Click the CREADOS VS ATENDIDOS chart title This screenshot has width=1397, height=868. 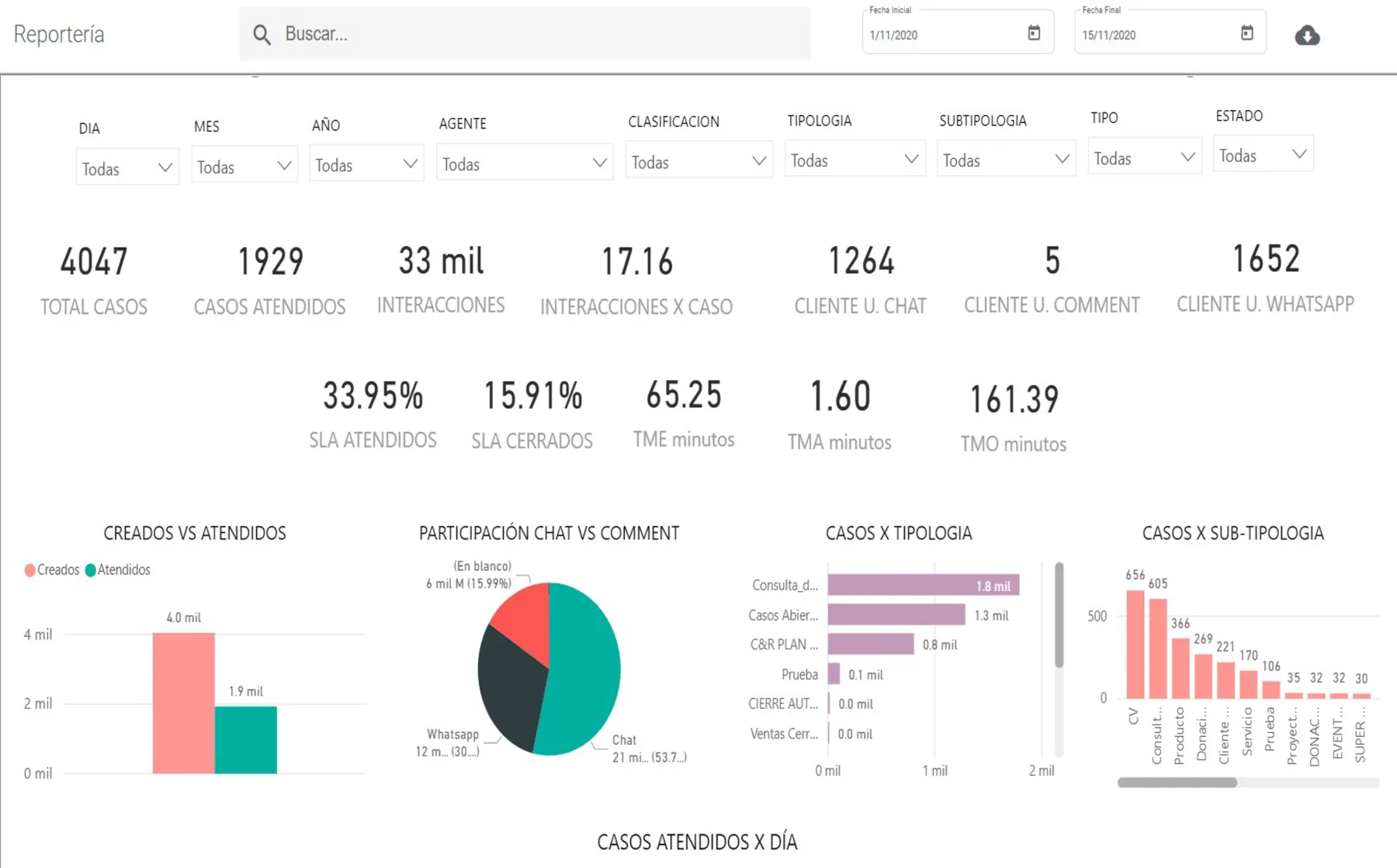coord(195,534)
